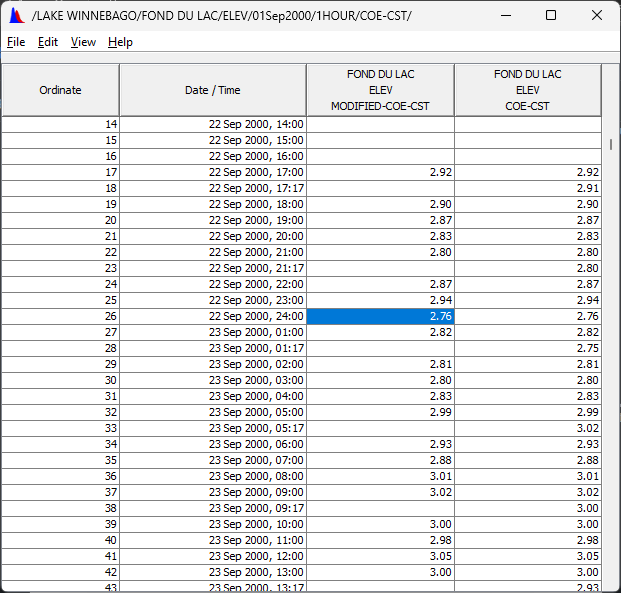Image resolution: width=621 pixels, height=593 pixels.
Task: Select MODIFIED value 2.94 in row 25
Action: tap(380, 300)
